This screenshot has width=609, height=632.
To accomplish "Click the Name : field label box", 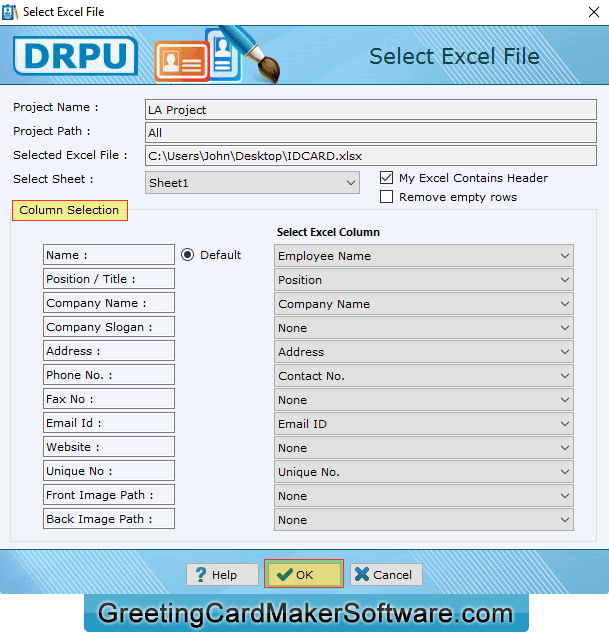I will 109,255.
